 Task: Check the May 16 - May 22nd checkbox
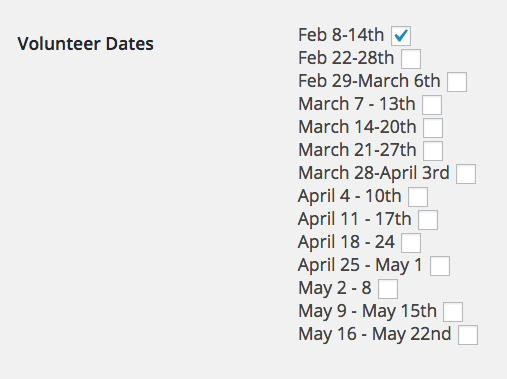[x=468, y=335]
